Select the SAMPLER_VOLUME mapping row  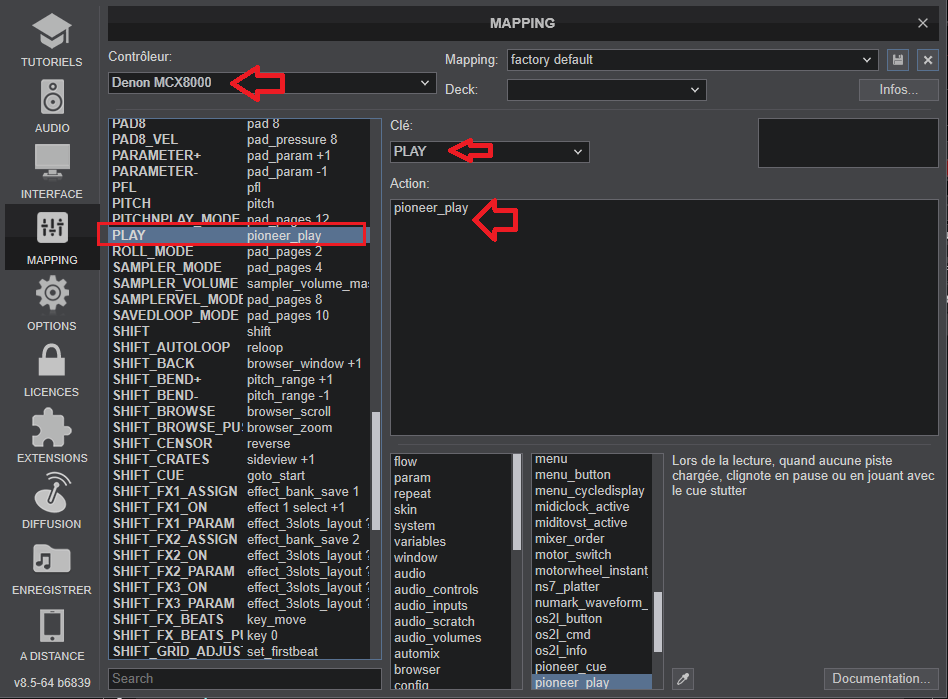tap(239, 284)
